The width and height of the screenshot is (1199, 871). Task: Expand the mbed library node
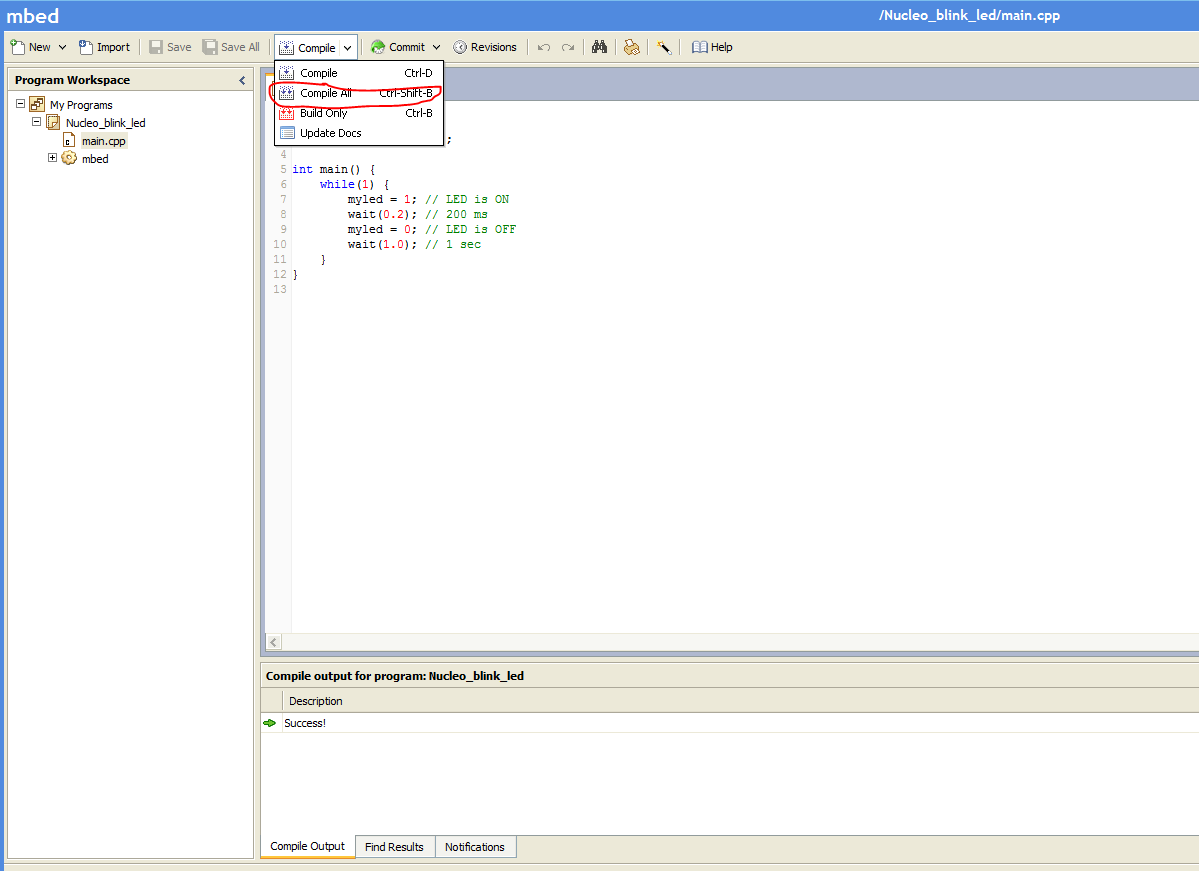[53, 158]
